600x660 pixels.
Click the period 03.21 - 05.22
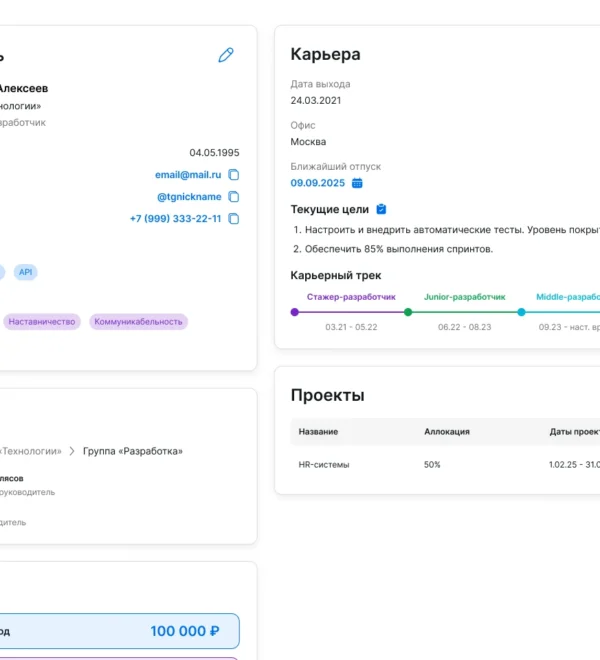click(x=351, y=327)
